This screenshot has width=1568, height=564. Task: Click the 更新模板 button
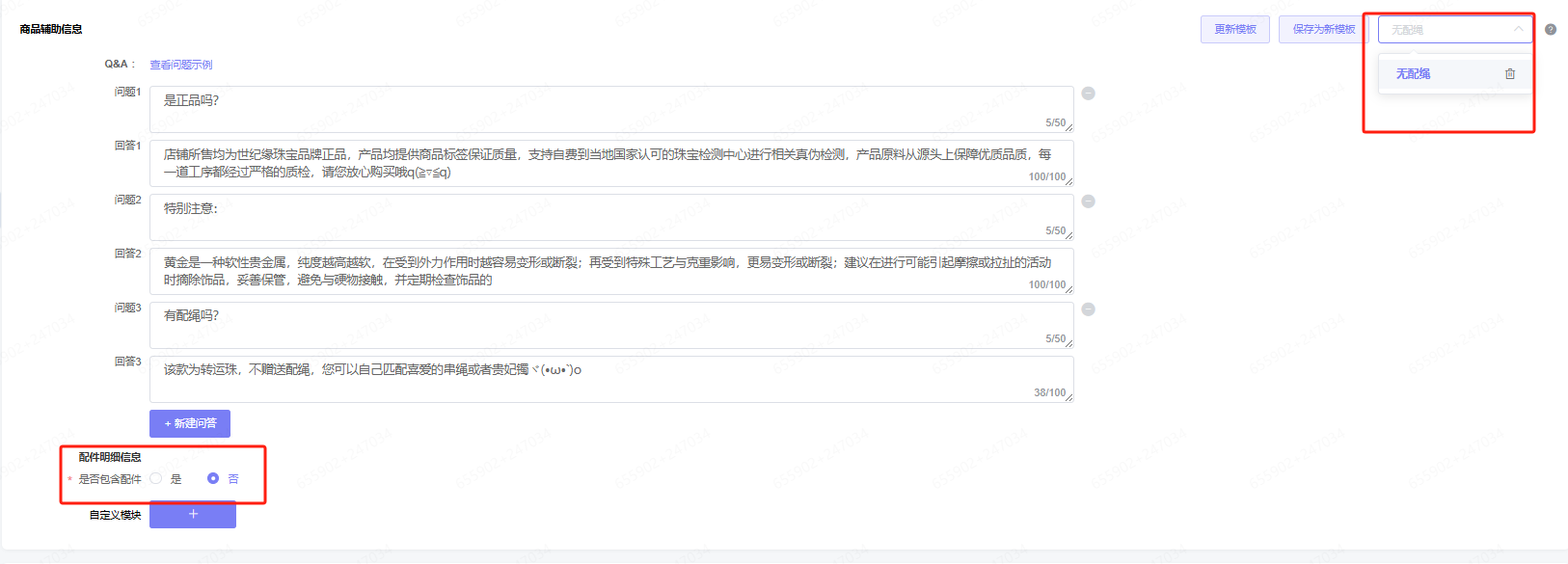1234,30
